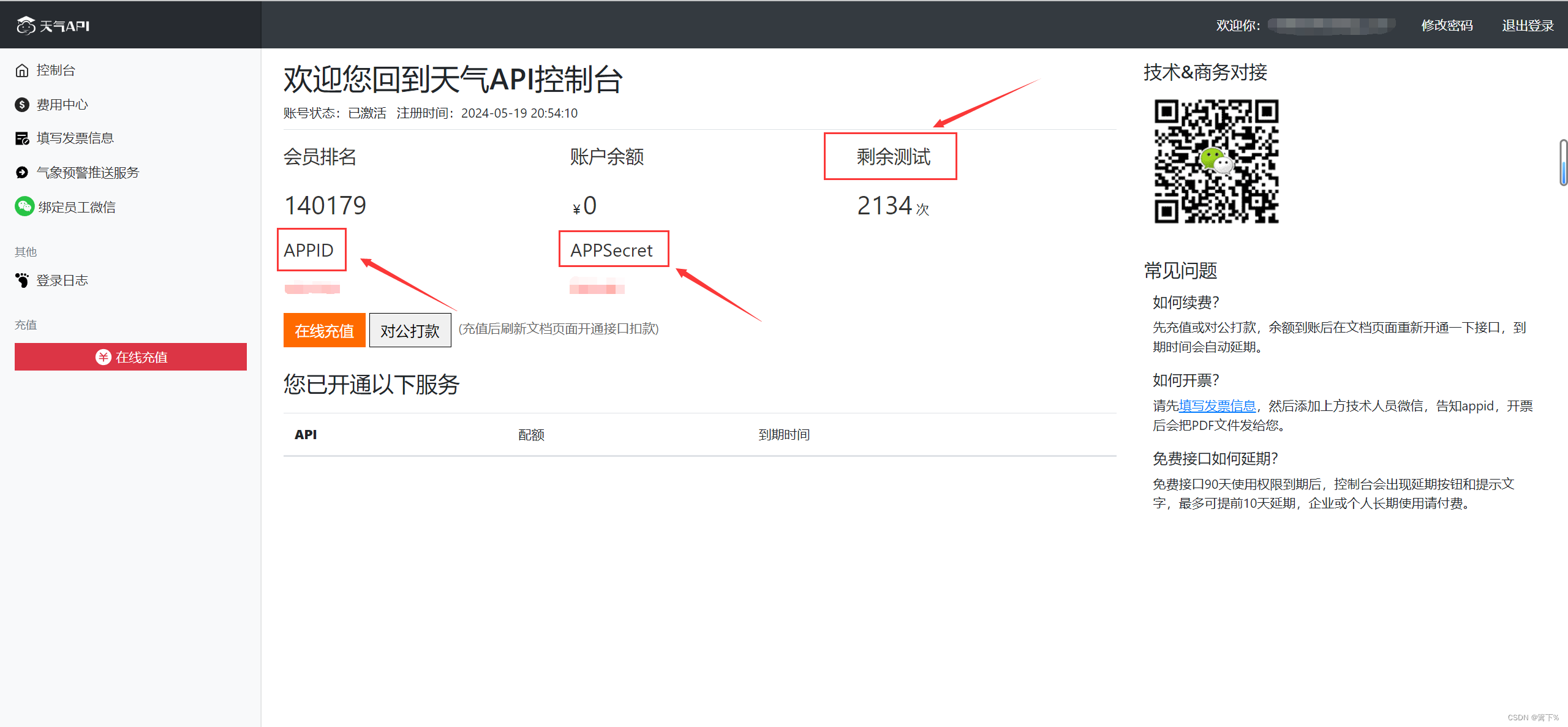Click the green WeChat icon in sidebar
The image size is (1568, 727).
(24, 206)
